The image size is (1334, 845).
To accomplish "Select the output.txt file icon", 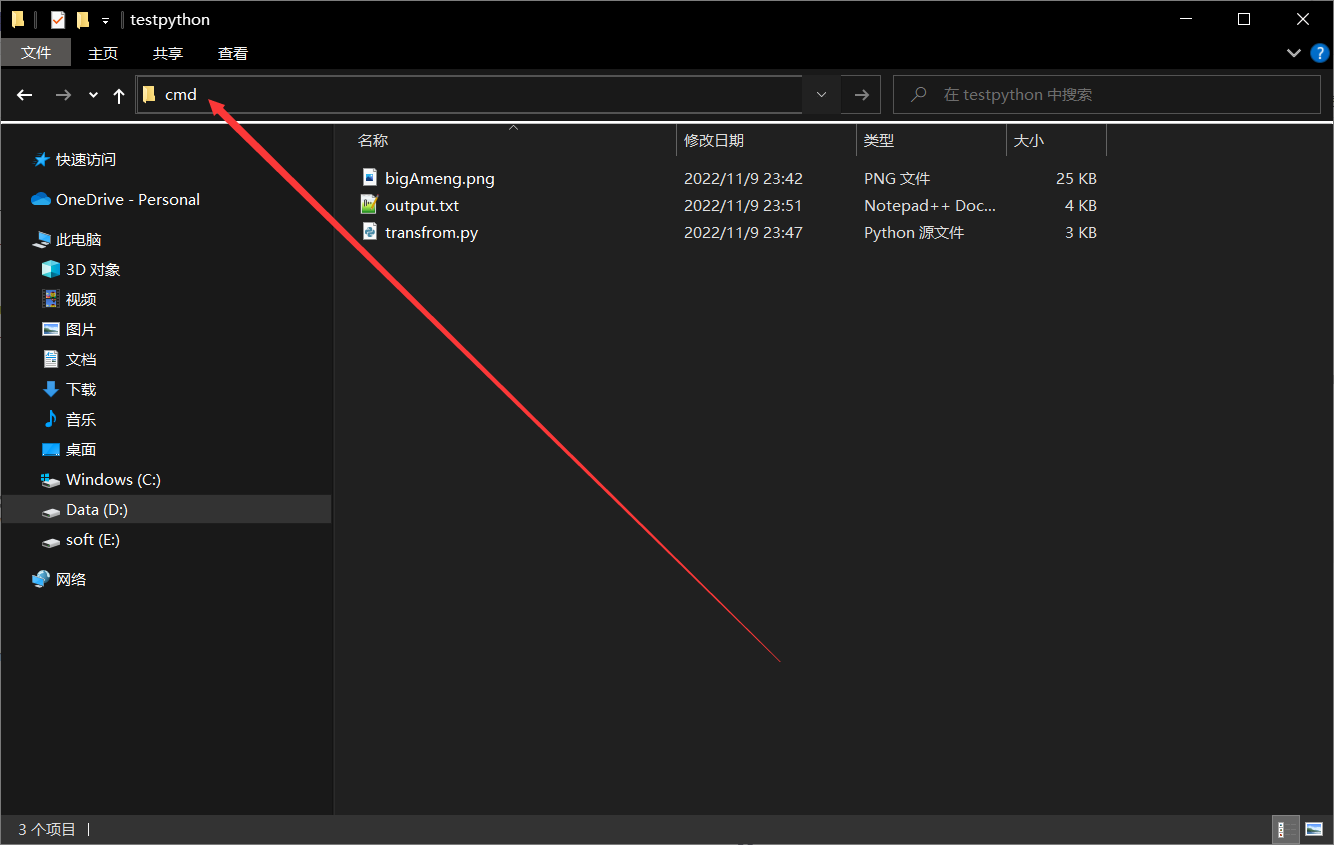I will coord(369,205).
